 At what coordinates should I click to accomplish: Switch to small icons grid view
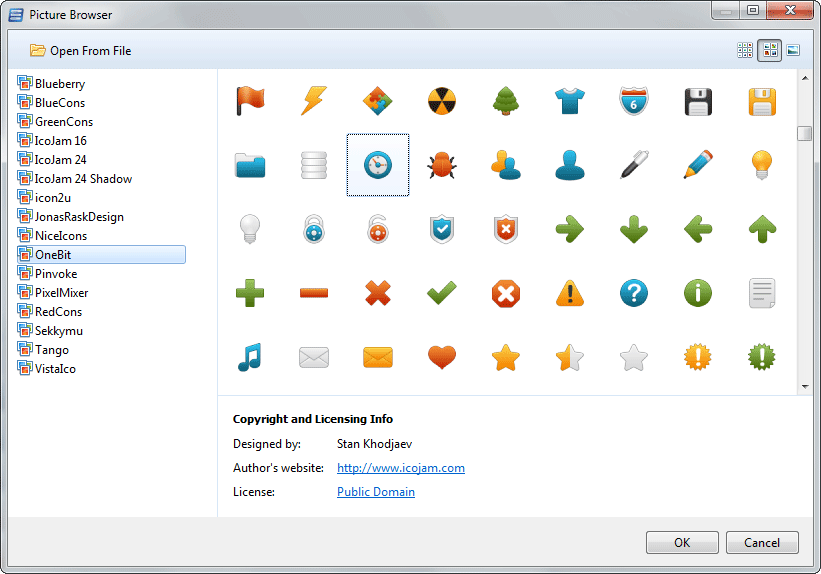(x=745, y=50)
